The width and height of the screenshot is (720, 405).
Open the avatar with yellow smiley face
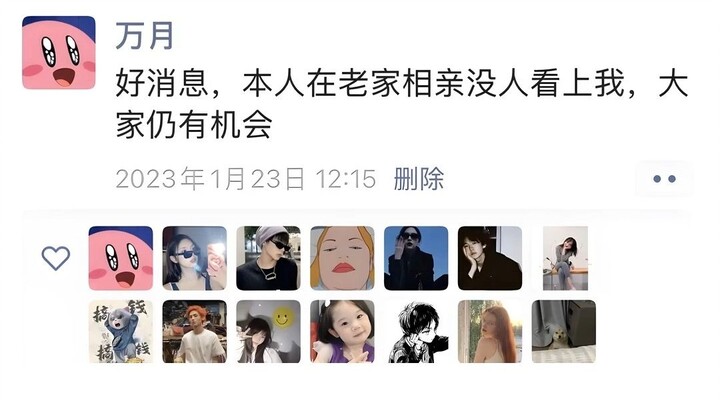click(269, 332)
